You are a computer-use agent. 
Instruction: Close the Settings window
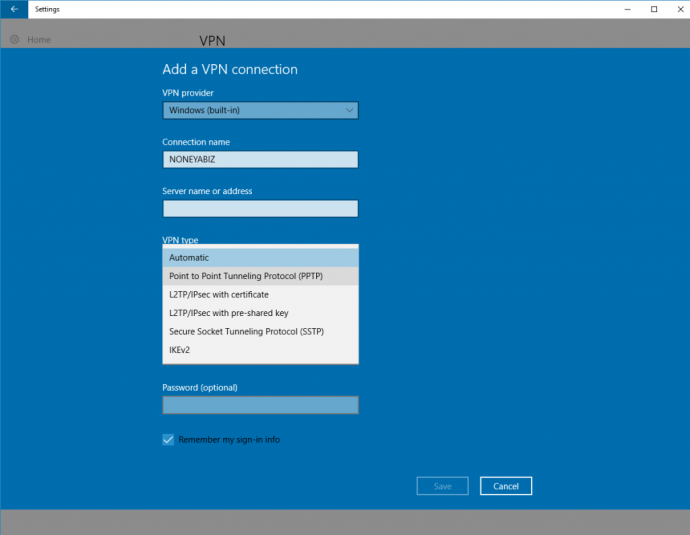(678, 9)
